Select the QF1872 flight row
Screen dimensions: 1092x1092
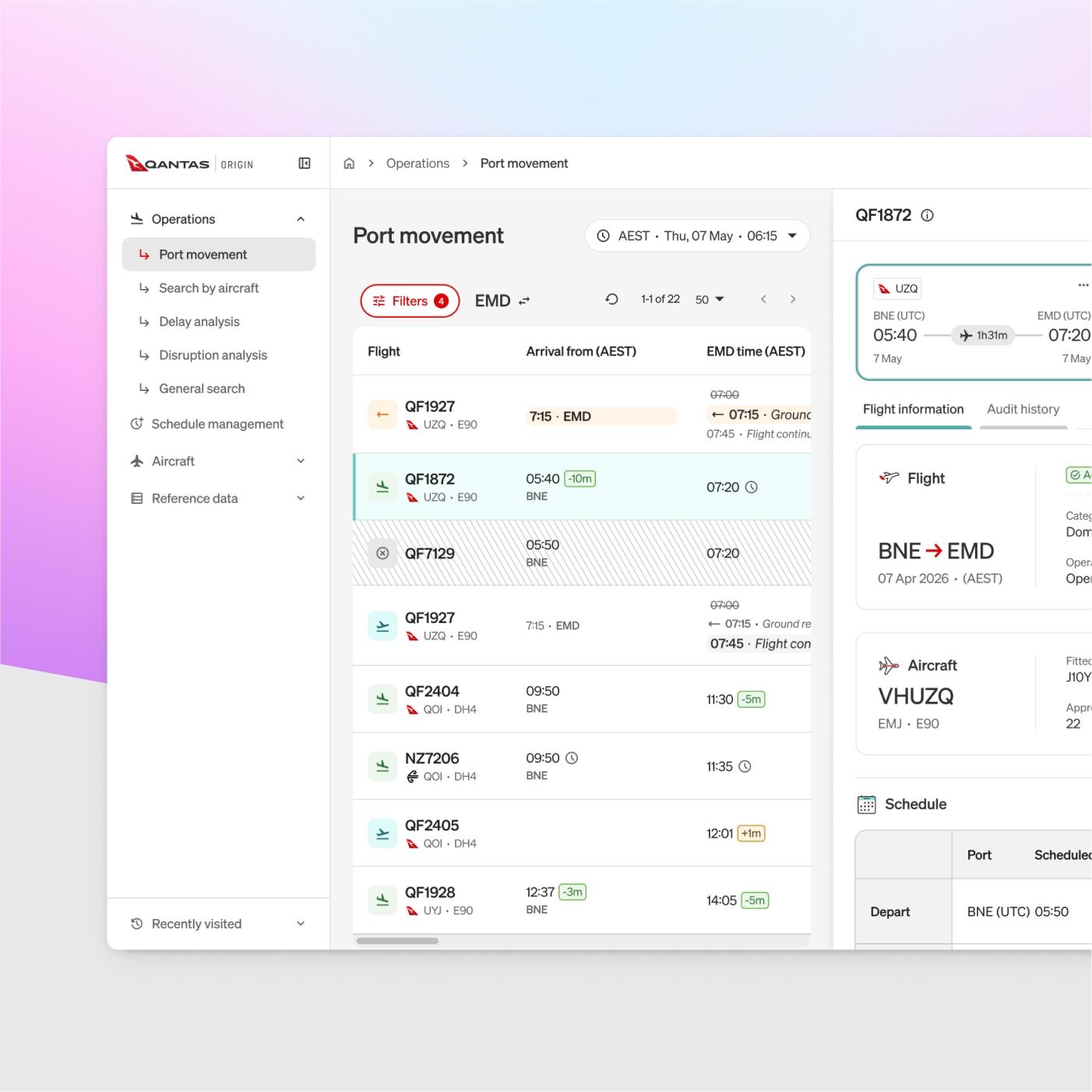click(582, 487)
